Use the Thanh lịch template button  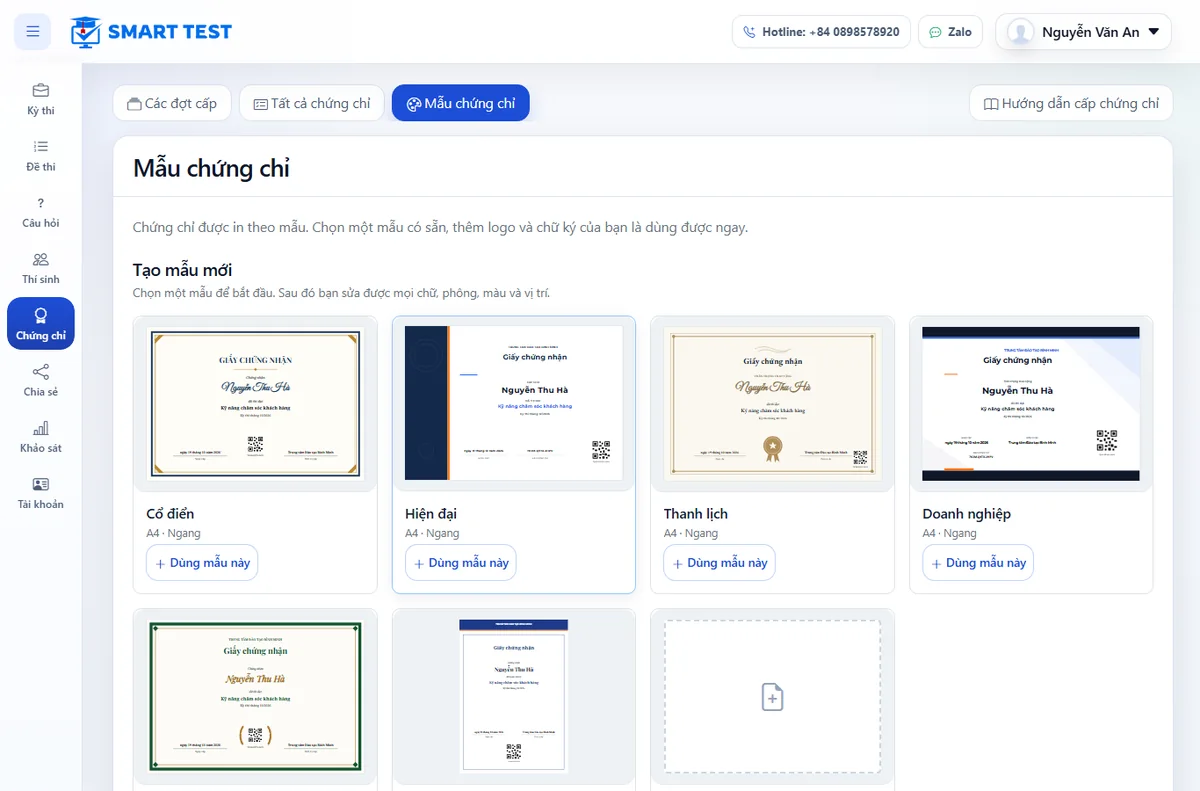coord(719,563)
